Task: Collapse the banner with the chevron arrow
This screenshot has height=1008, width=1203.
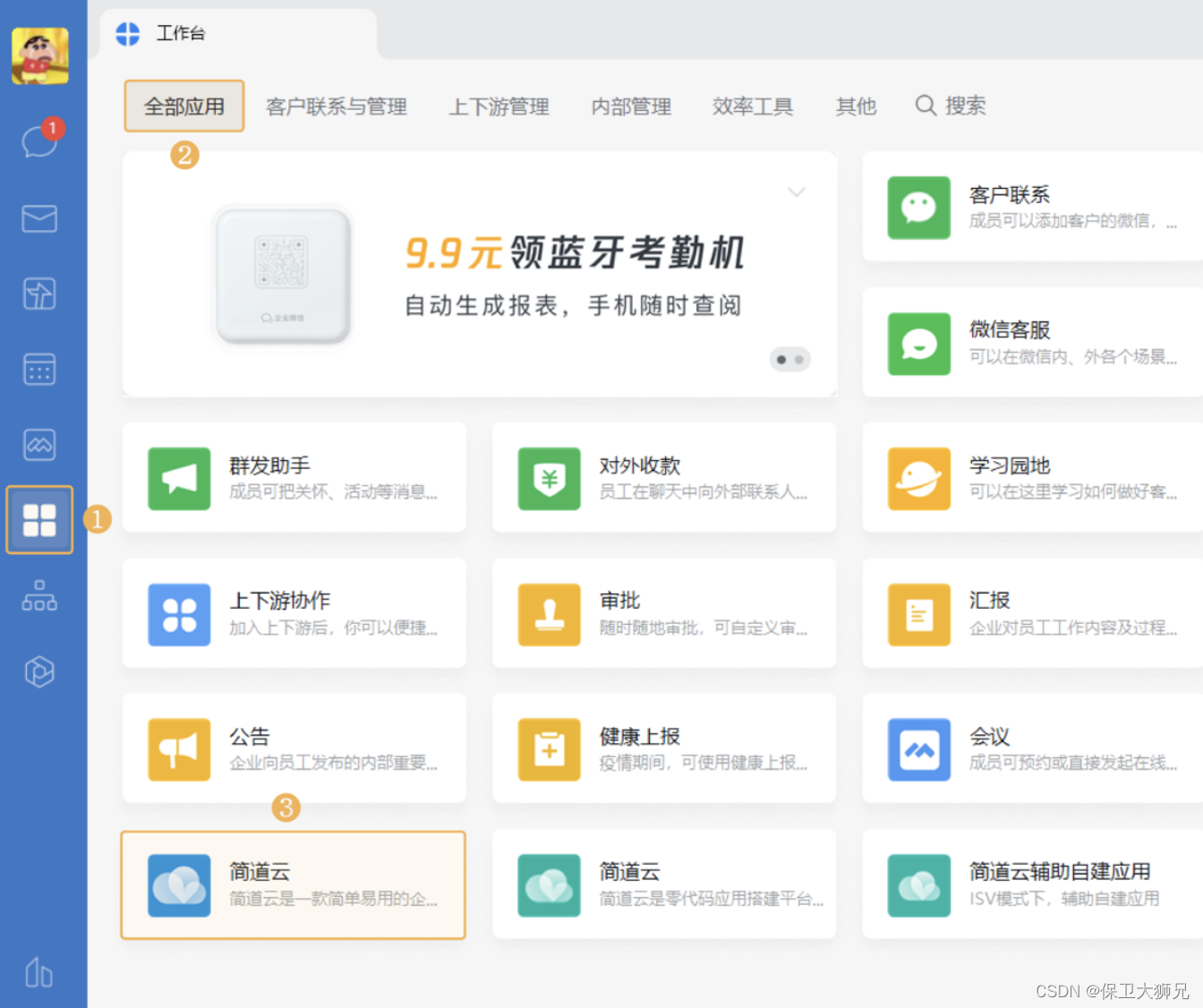Action: tap(796, 192)
